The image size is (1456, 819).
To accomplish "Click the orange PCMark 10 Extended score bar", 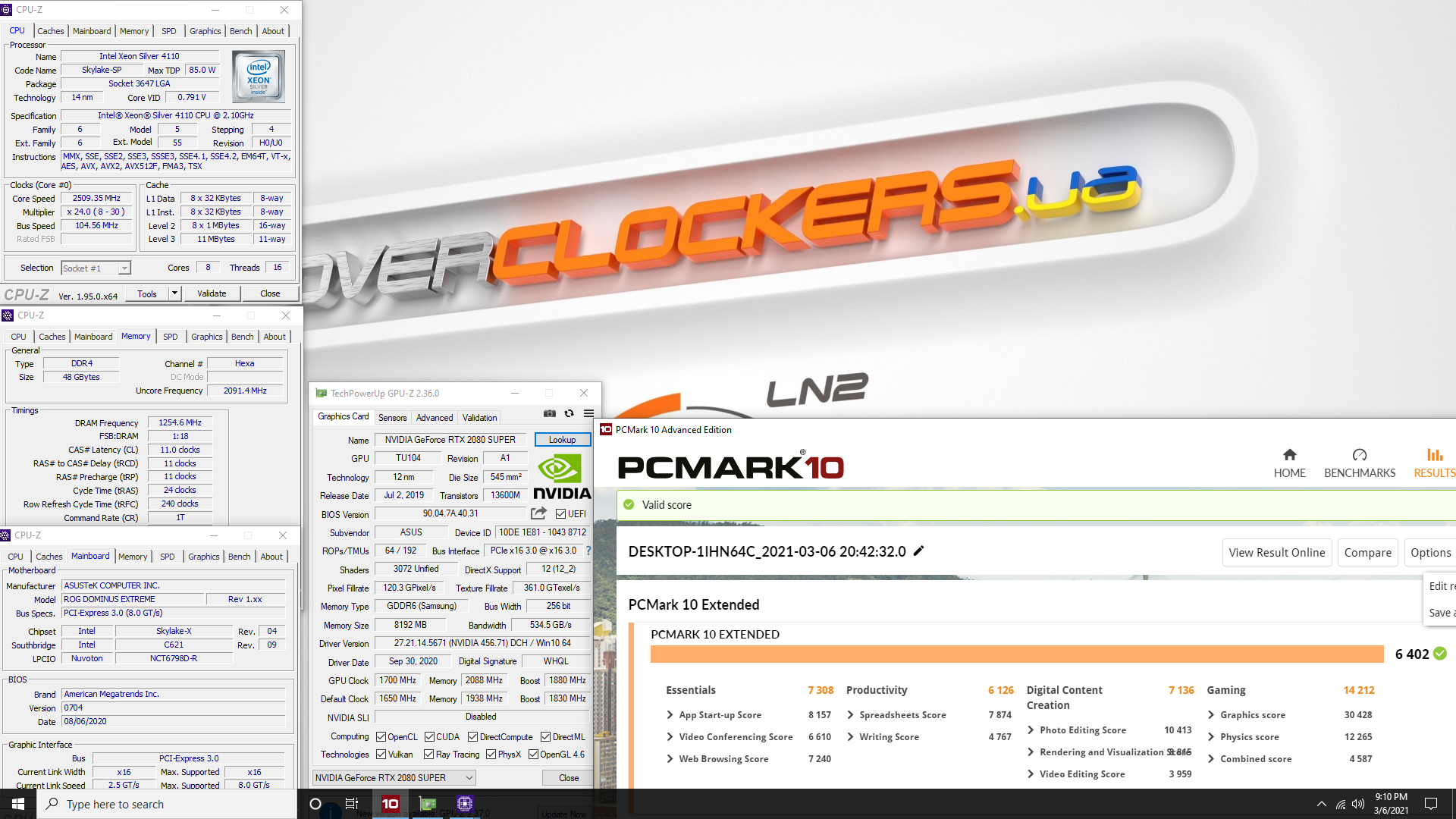I will (x=1017, y=654).
